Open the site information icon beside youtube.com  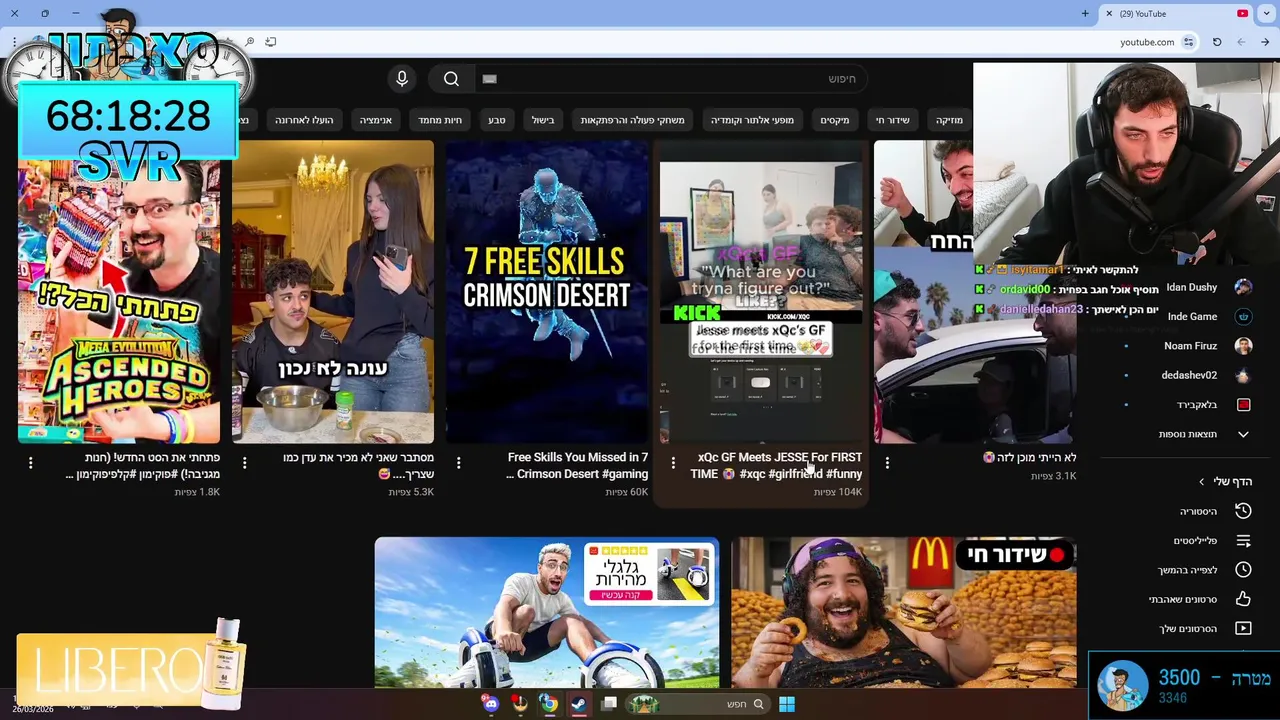pos(1188,42)
